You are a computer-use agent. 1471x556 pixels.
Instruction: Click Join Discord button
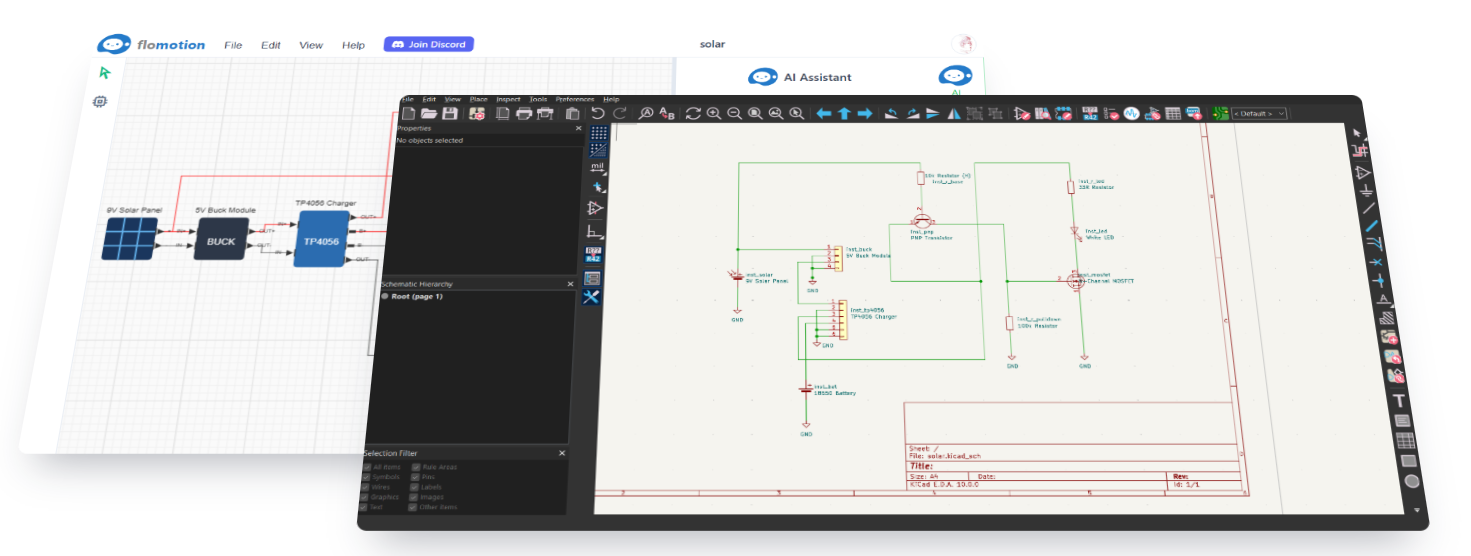429,44
